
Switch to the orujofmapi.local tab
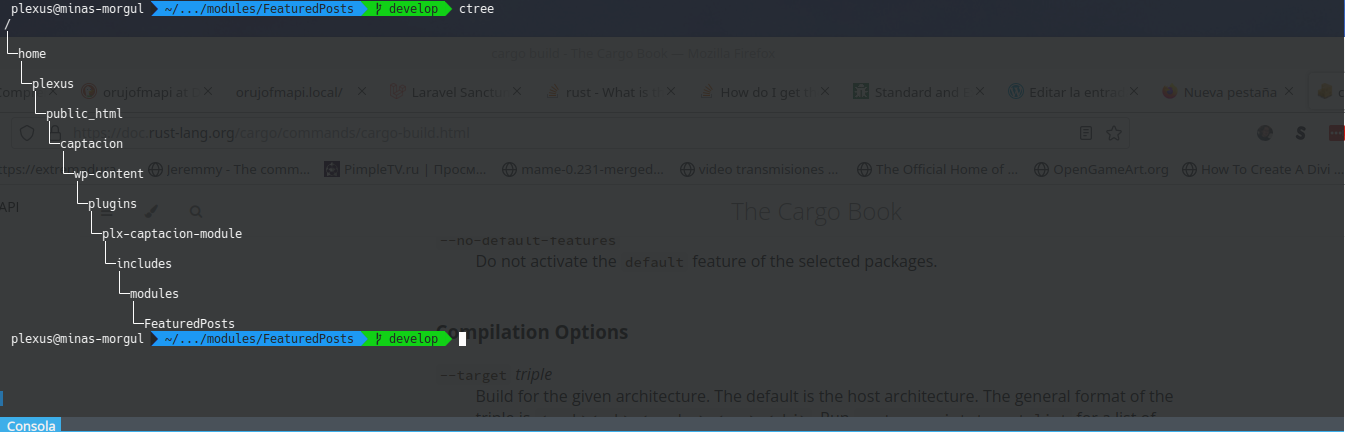click(290, 92)
